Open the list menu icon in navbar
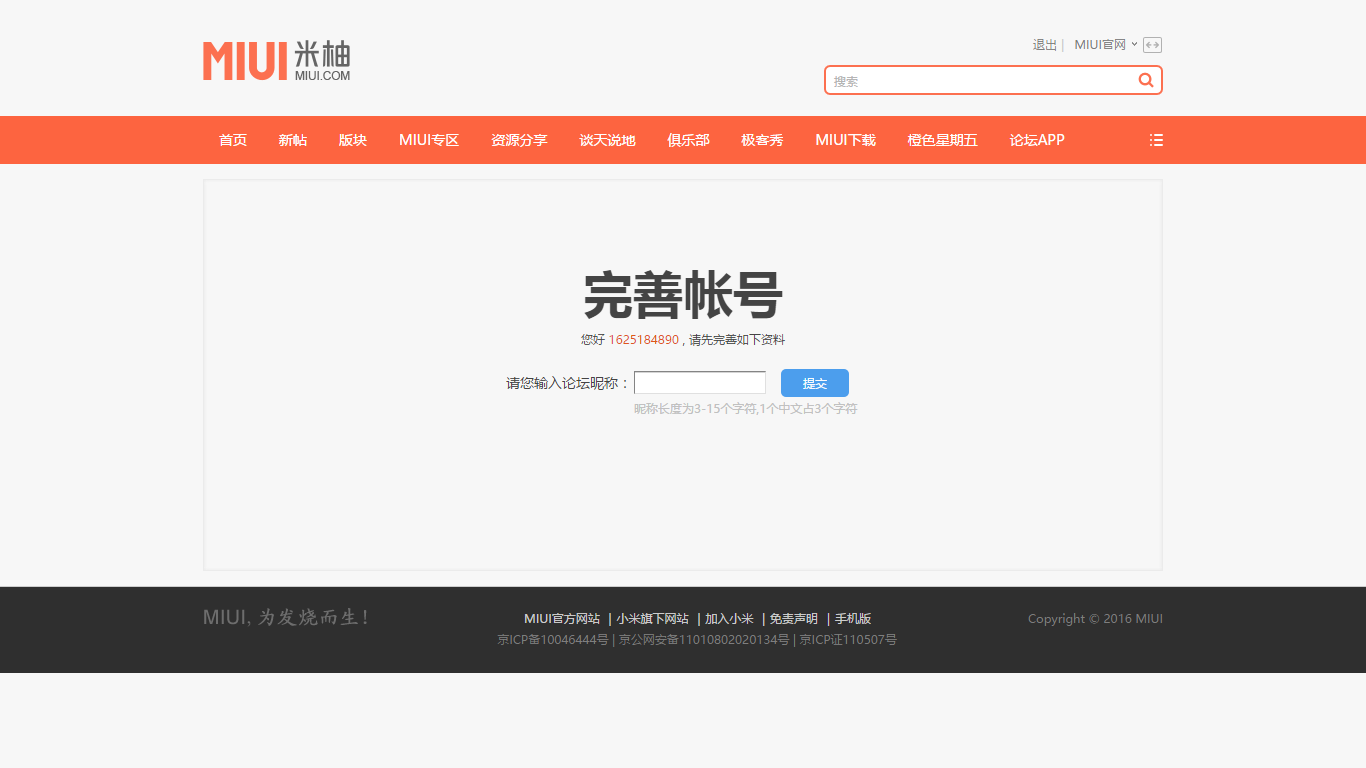 (1156, 140)
